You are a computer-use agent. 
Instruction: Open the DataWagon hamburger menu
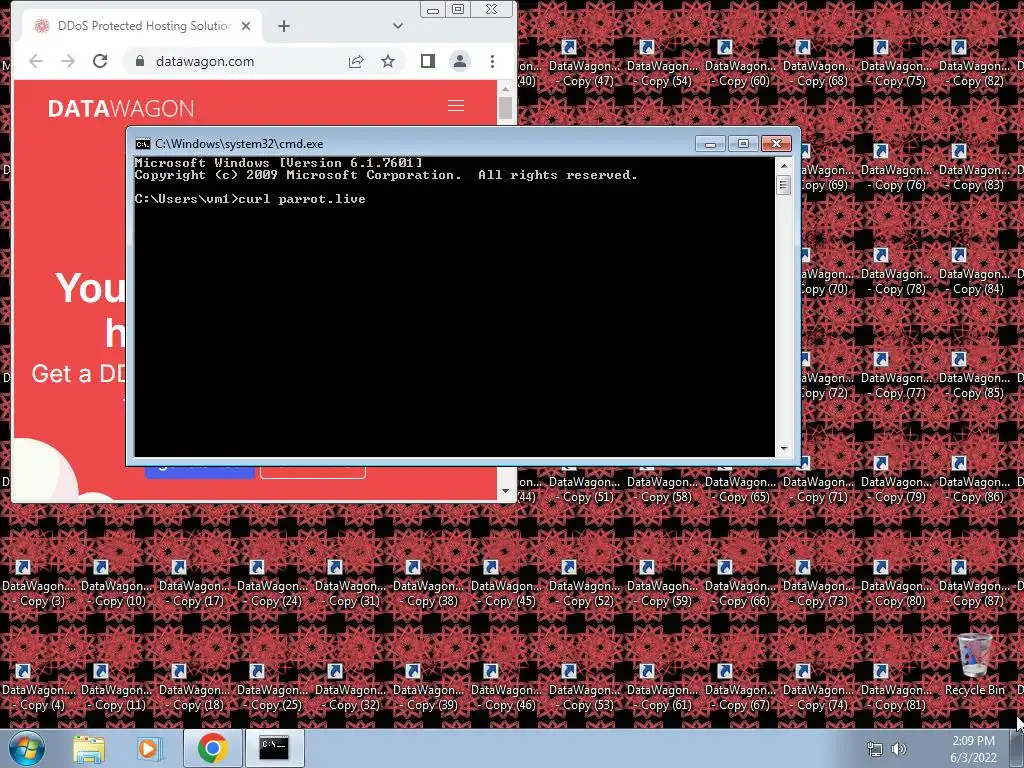[x=456, y=106]
